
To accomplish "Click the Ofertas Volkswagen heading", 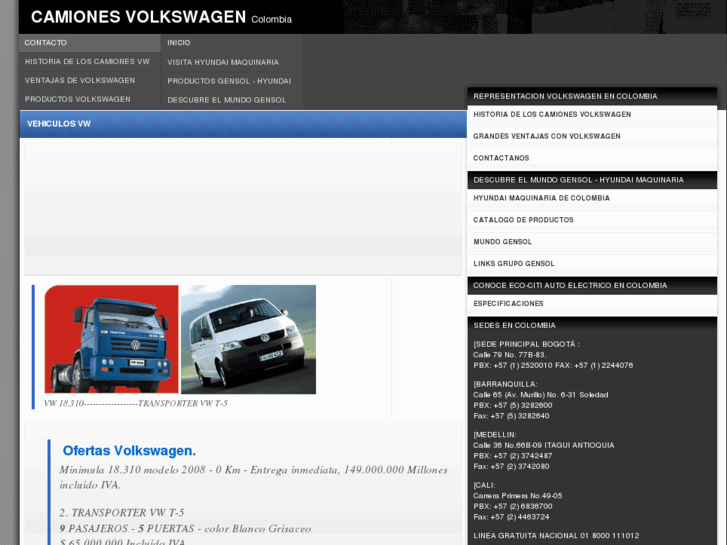I will [129, 451].
